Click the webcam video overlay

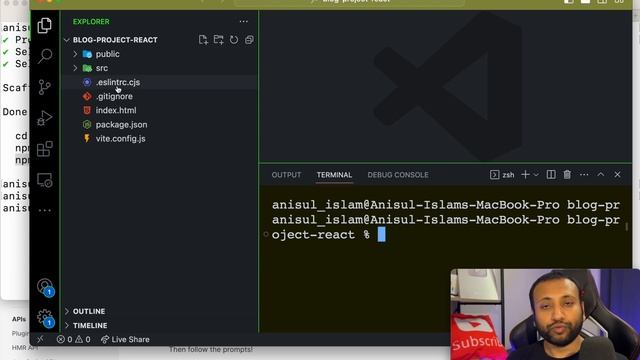[545, 314]
